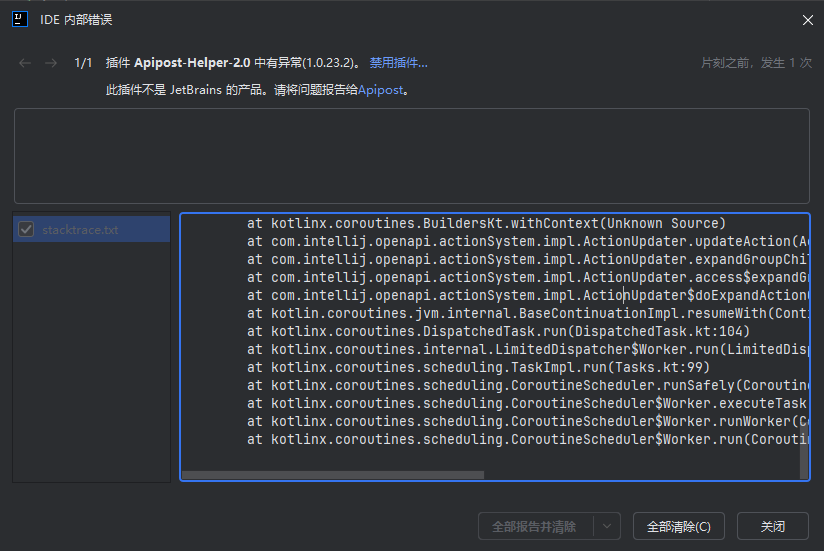Viewport: 824px width, 551px height.
Task: Click the horizontal scrollbar in stack trace
Action: click(x=333, y=475)
